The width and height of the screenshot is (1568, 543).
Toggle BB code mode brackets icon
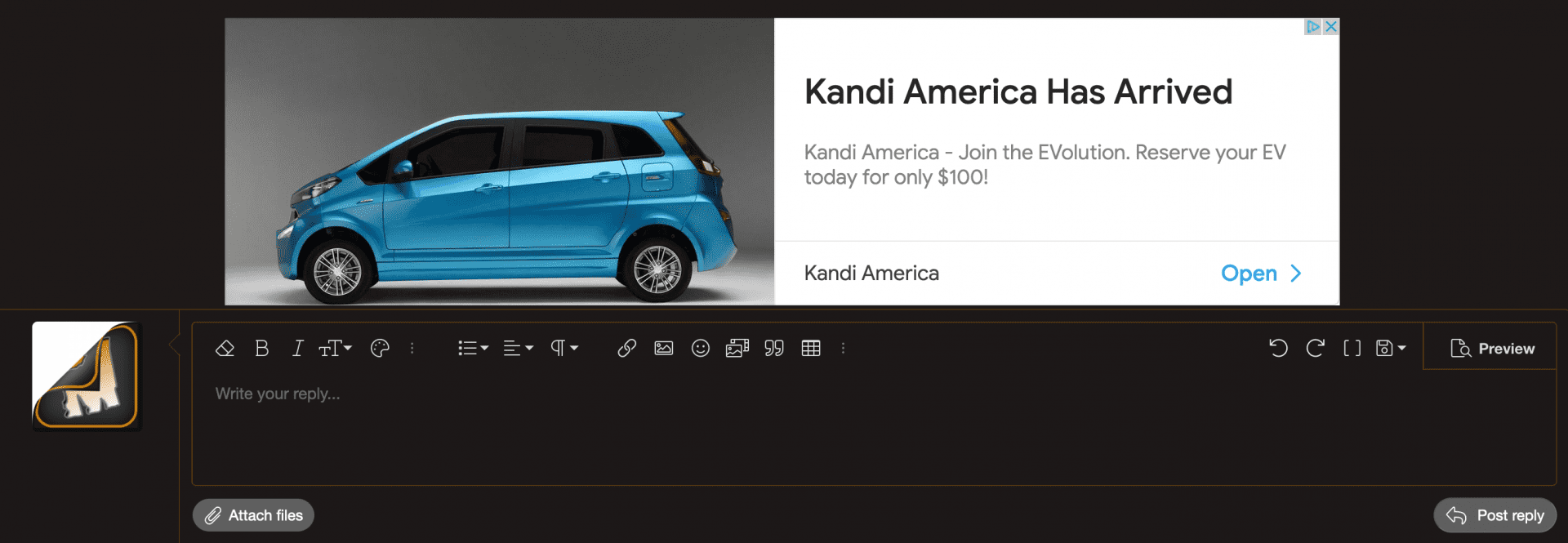tap(1352, 349)
